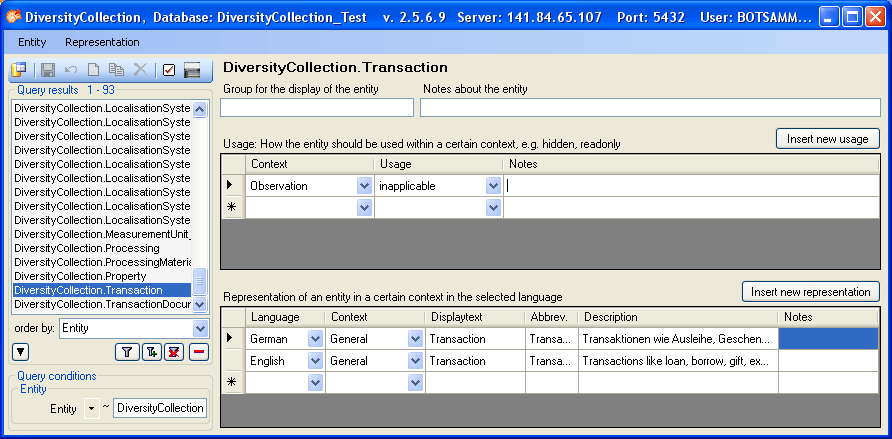Click Insert new representation button
This screenshot has height=439, width=892.
[x=811, y=292]
